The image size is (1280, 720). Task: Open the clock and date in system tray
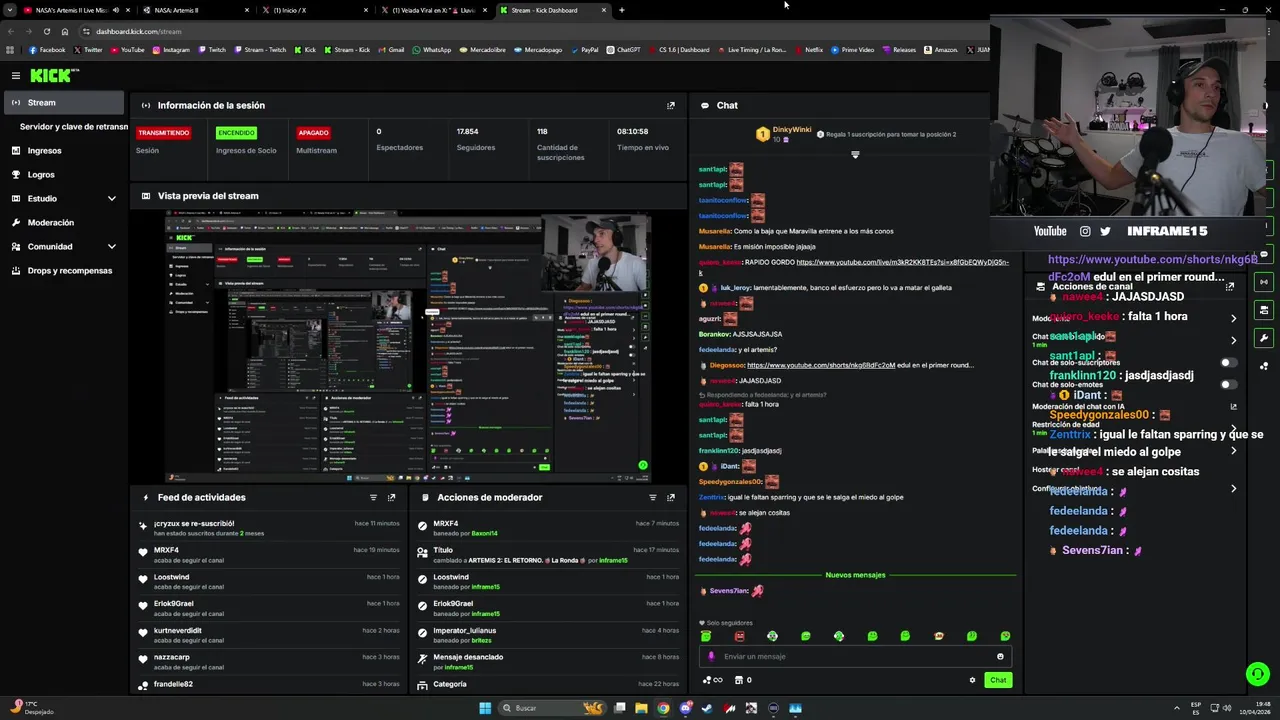tap(1255, 708)
